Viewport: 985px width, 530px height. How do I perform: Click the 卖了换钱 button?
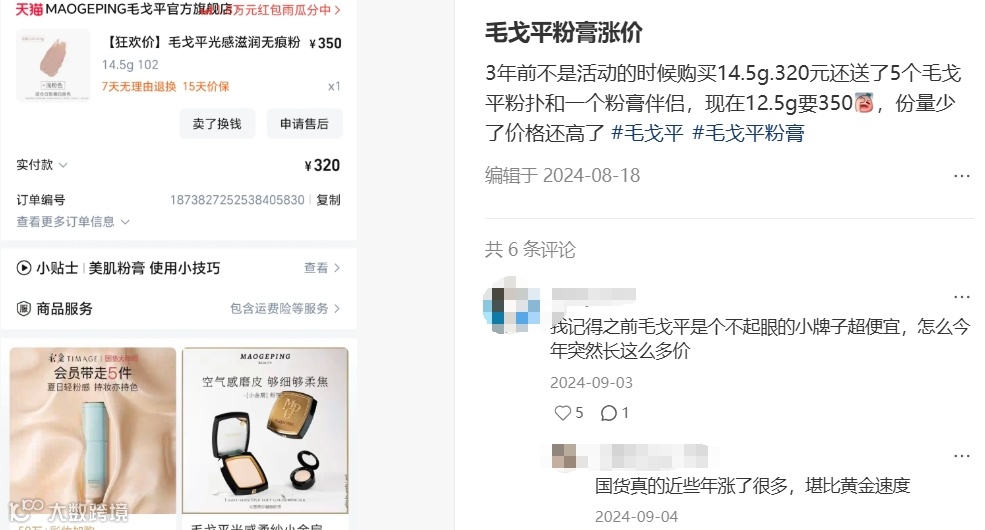pyautogui.click(x=217, y=124)
